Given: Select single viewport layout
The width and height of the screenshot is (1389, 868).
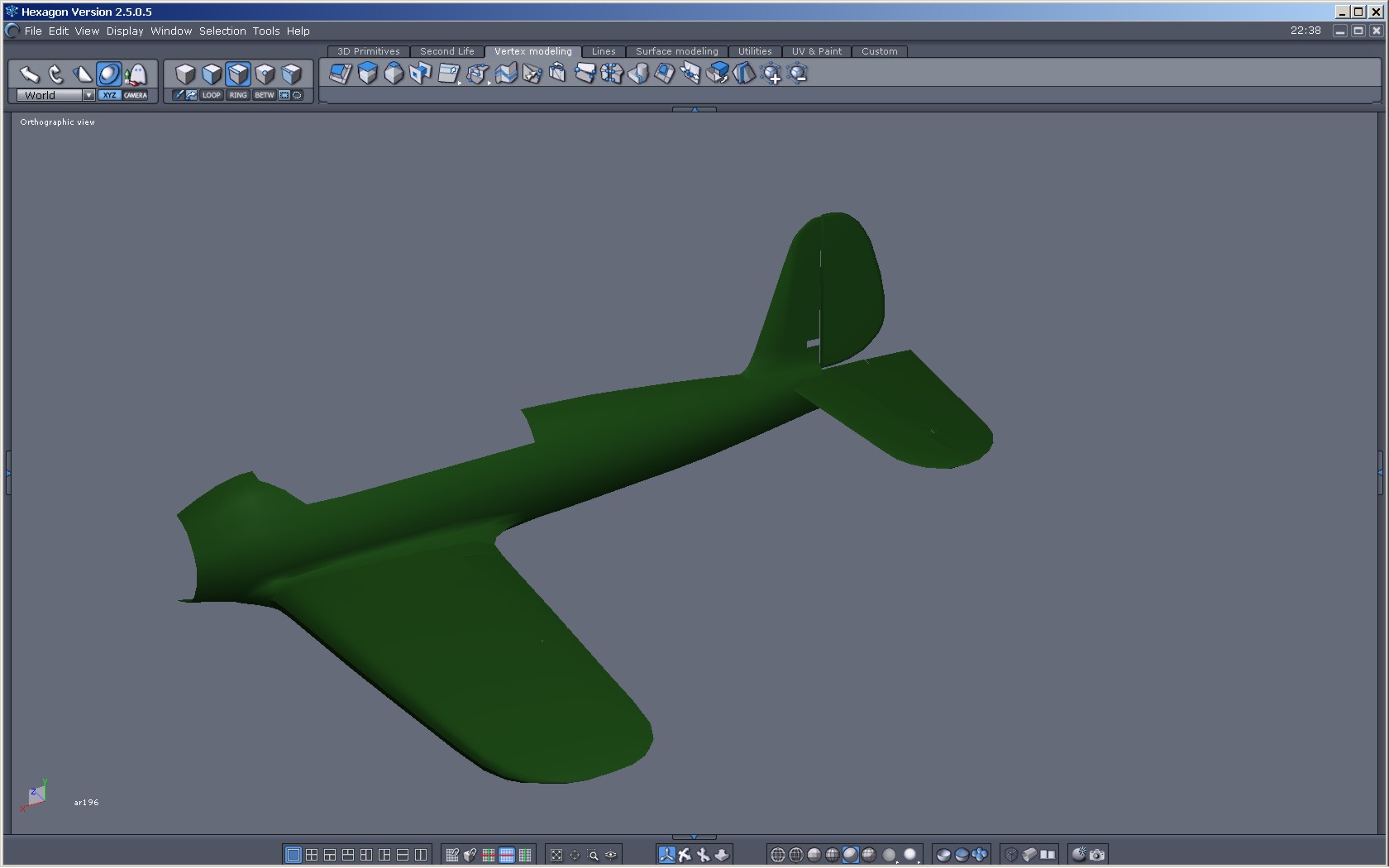Looking at the screenshot, I should coord(294,855).
